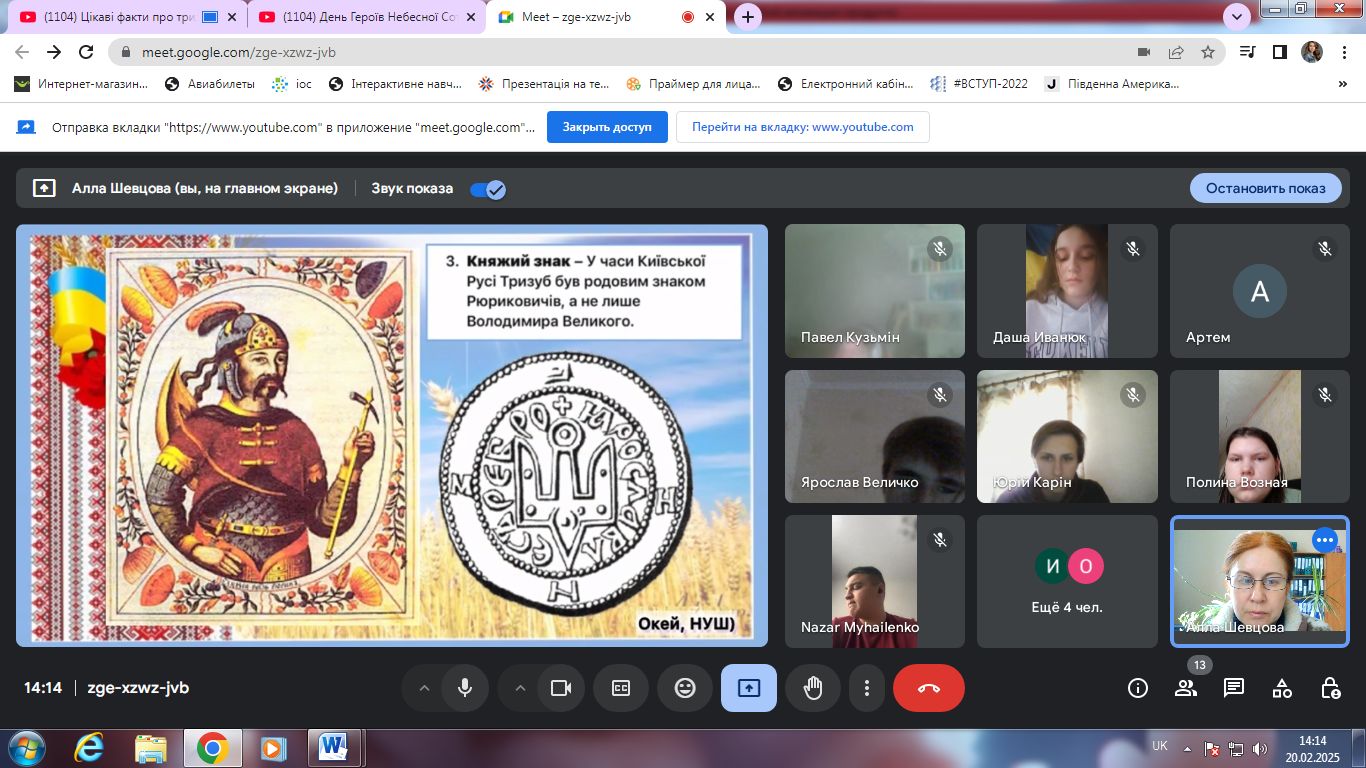Reload the current page

tap(87, 52)
